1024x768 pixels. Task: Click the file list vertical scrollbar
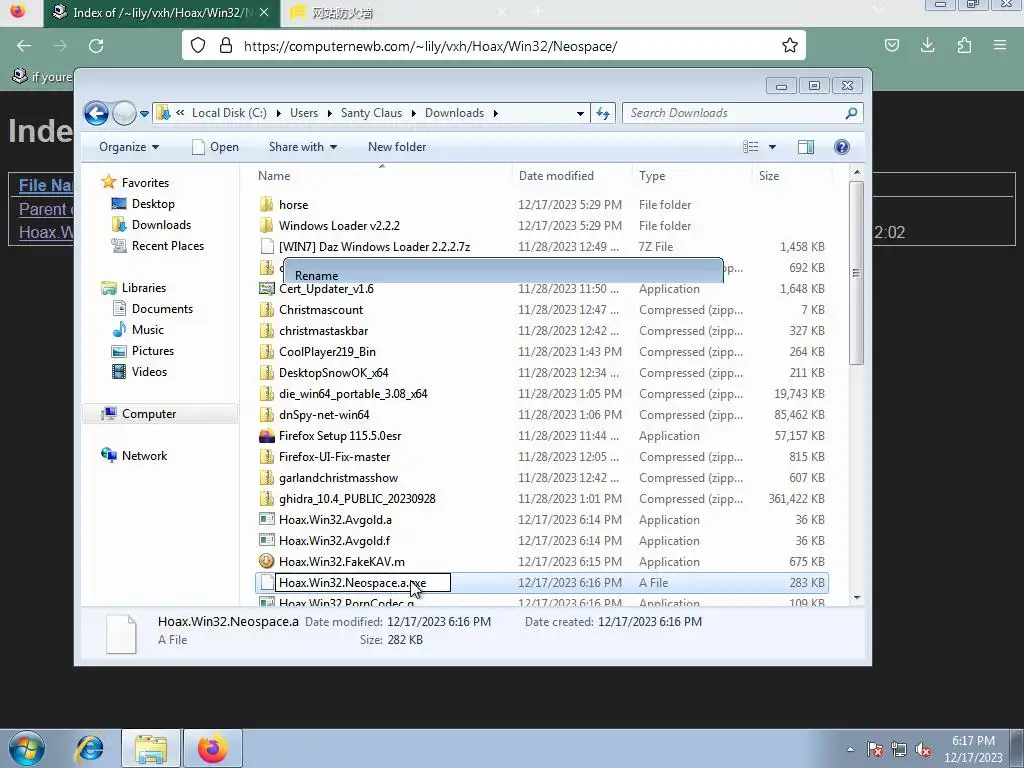(x=857, y=273)
